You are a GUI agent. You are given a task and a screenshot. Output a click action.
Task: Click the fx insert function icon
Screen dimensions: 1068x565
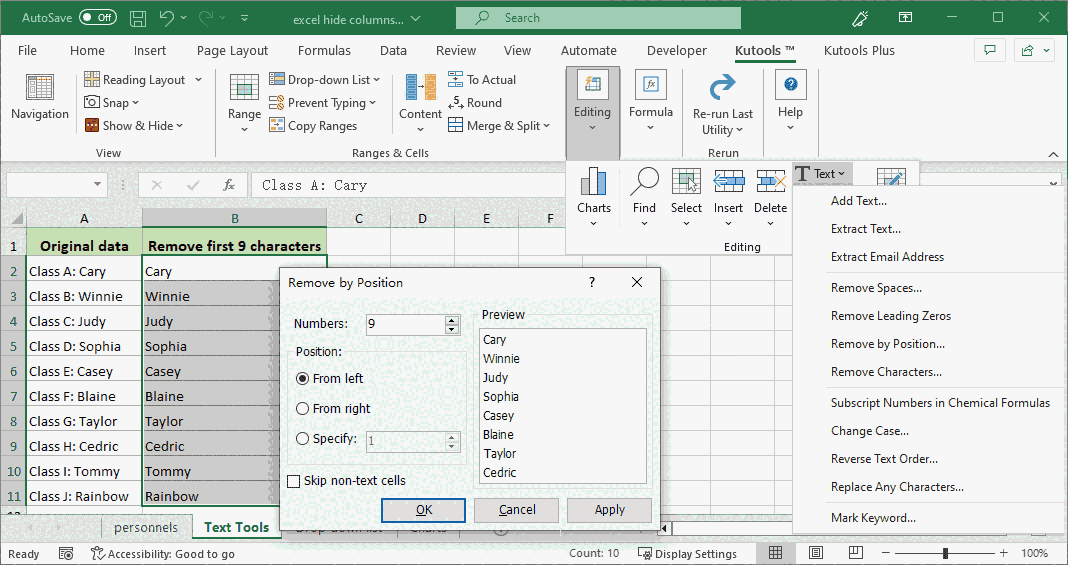tap(230, 184)
